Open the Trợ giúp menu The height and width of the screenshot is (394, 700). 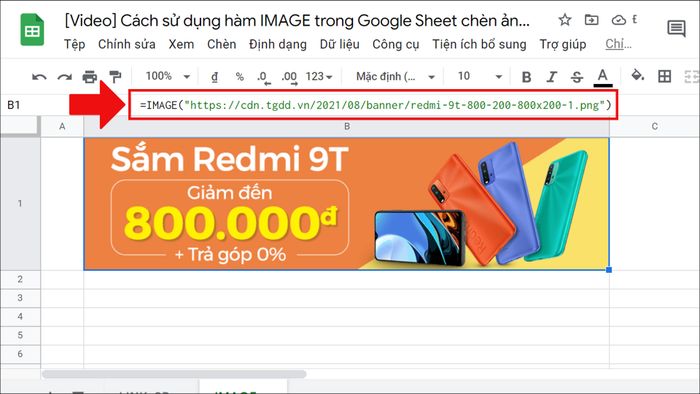pyautogui.click(x=563, y=44)
